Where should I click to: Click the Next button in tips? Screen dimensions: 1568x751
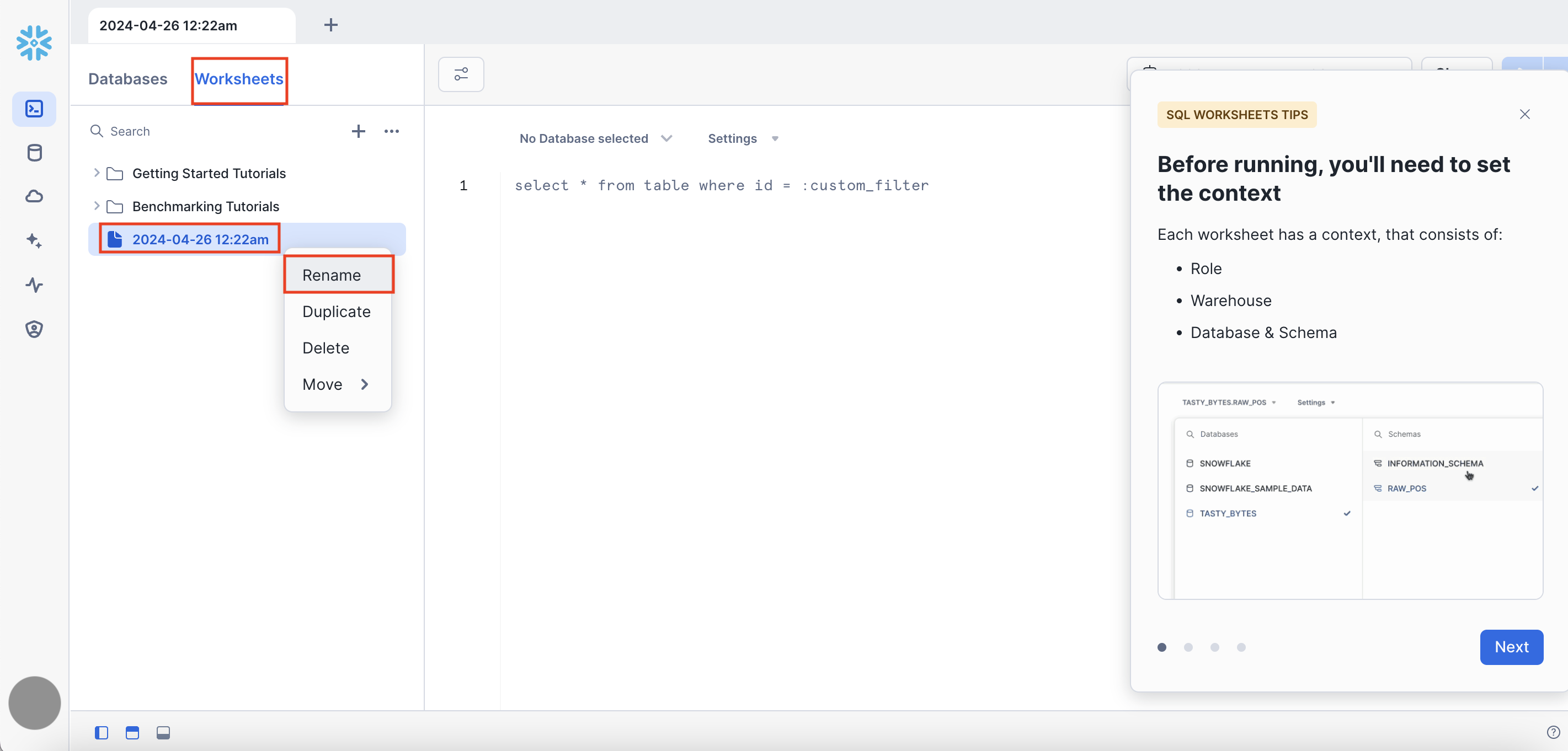point(1511,646)
